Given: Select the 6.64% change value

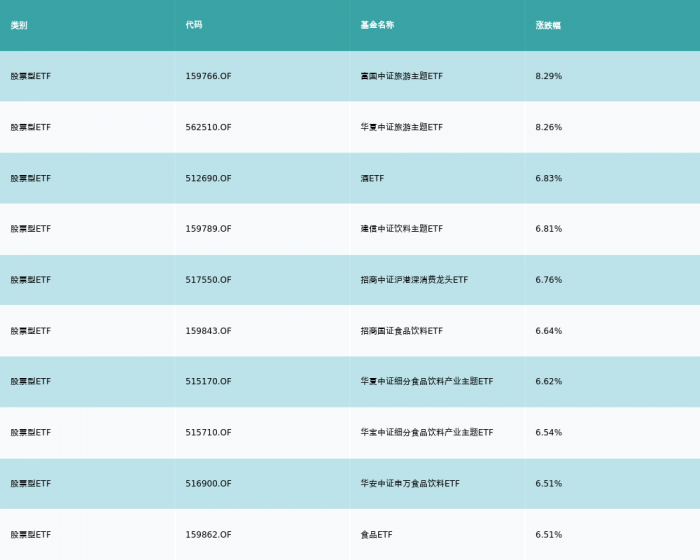Looking at the screenshot, I should click(x=549, y=331).
